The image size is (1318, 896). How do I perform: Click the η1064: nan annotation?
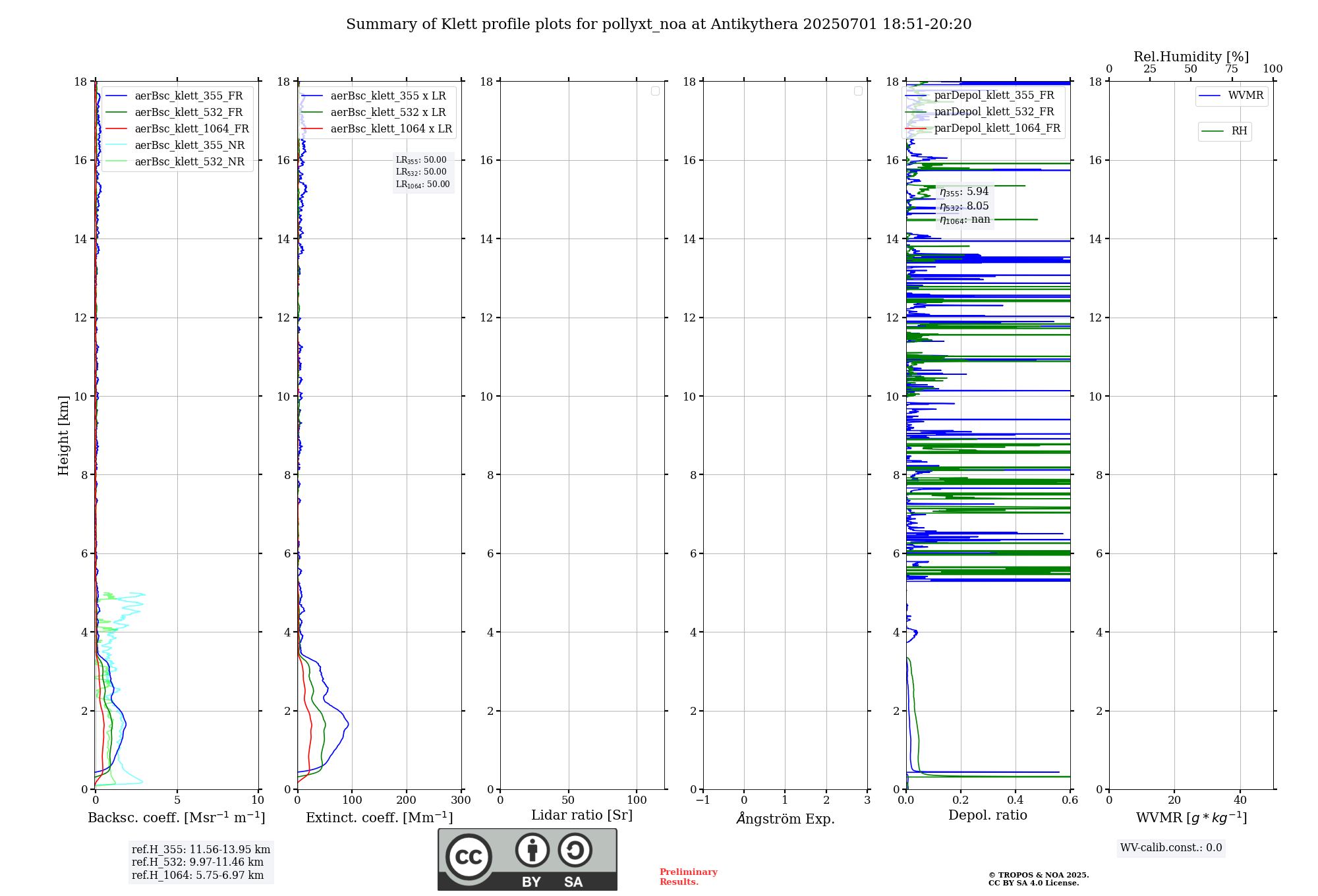pyautogui.click(x=965, y=219)
